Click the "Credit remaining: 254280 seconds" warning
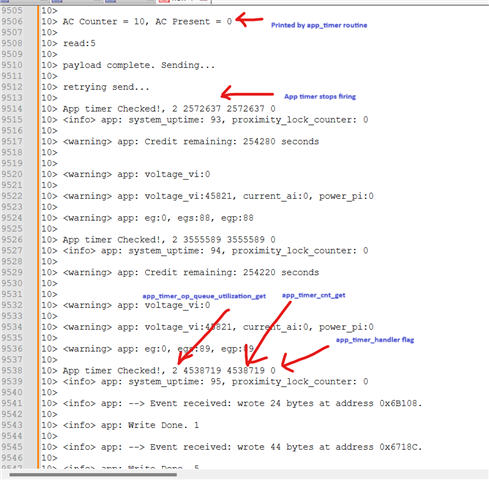Image resolution: width=489 pixels, height=480 pixels. click(x=191, y=142)
